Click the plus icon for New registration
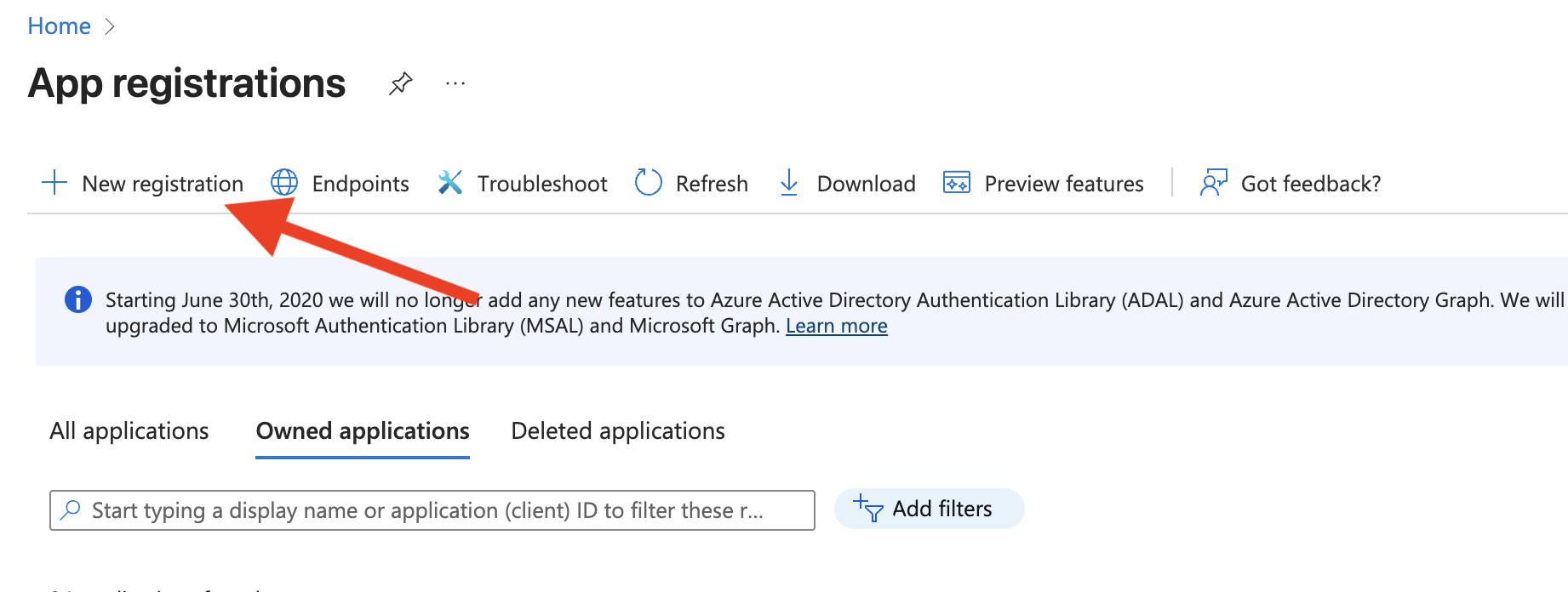This screenshot has width=1568, height=592. [54, 183]
